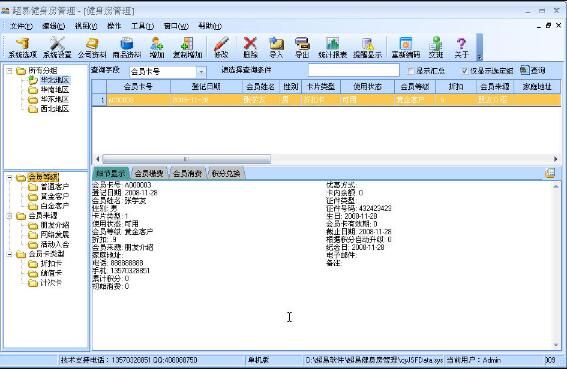This screenshot has width=567, height=369.
Task: Sort by 使用状态 column header
Action: click(x=367, y=87)
